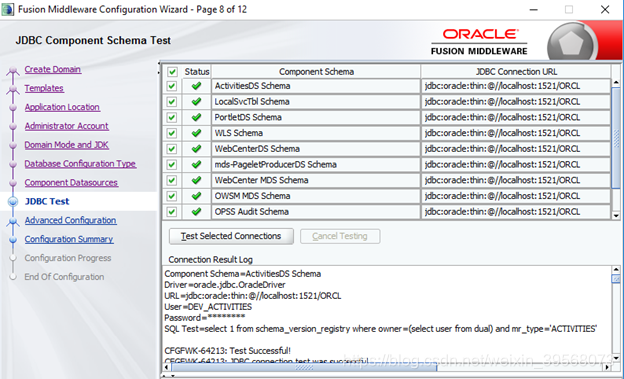Uncheck the mds-PageletProducerDS Schema checkbox

172,164
